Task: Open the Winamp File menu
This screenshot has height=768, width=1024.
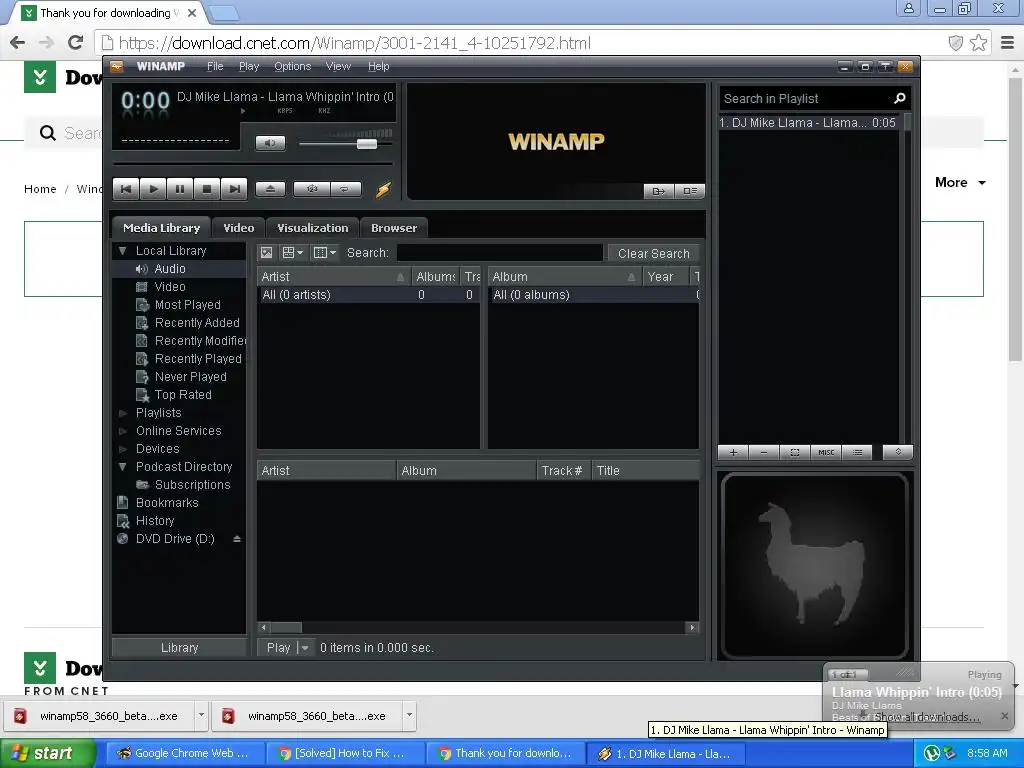Action: (215, 66)
